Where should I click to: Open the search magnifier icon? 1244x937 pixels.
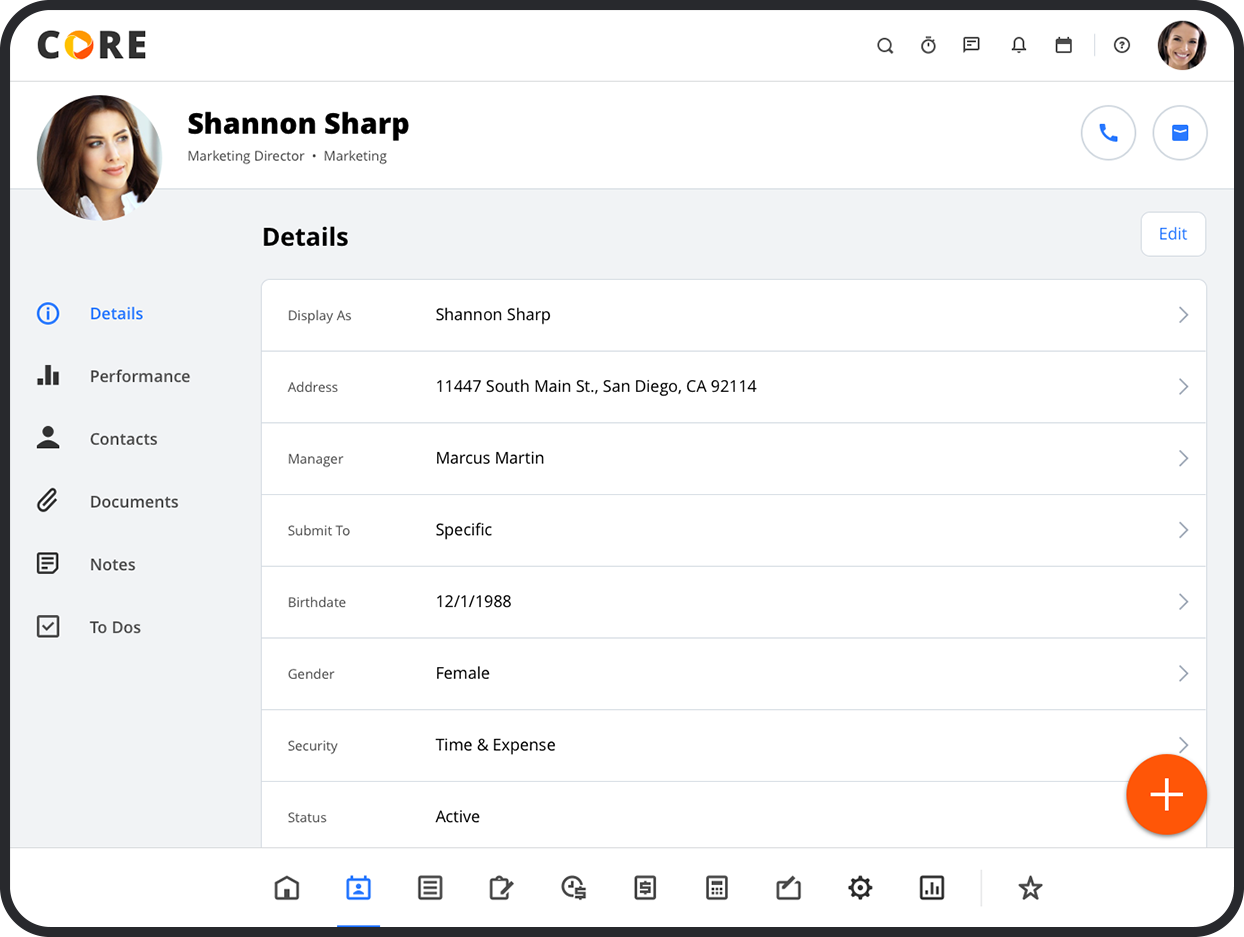tap(885, 45)
